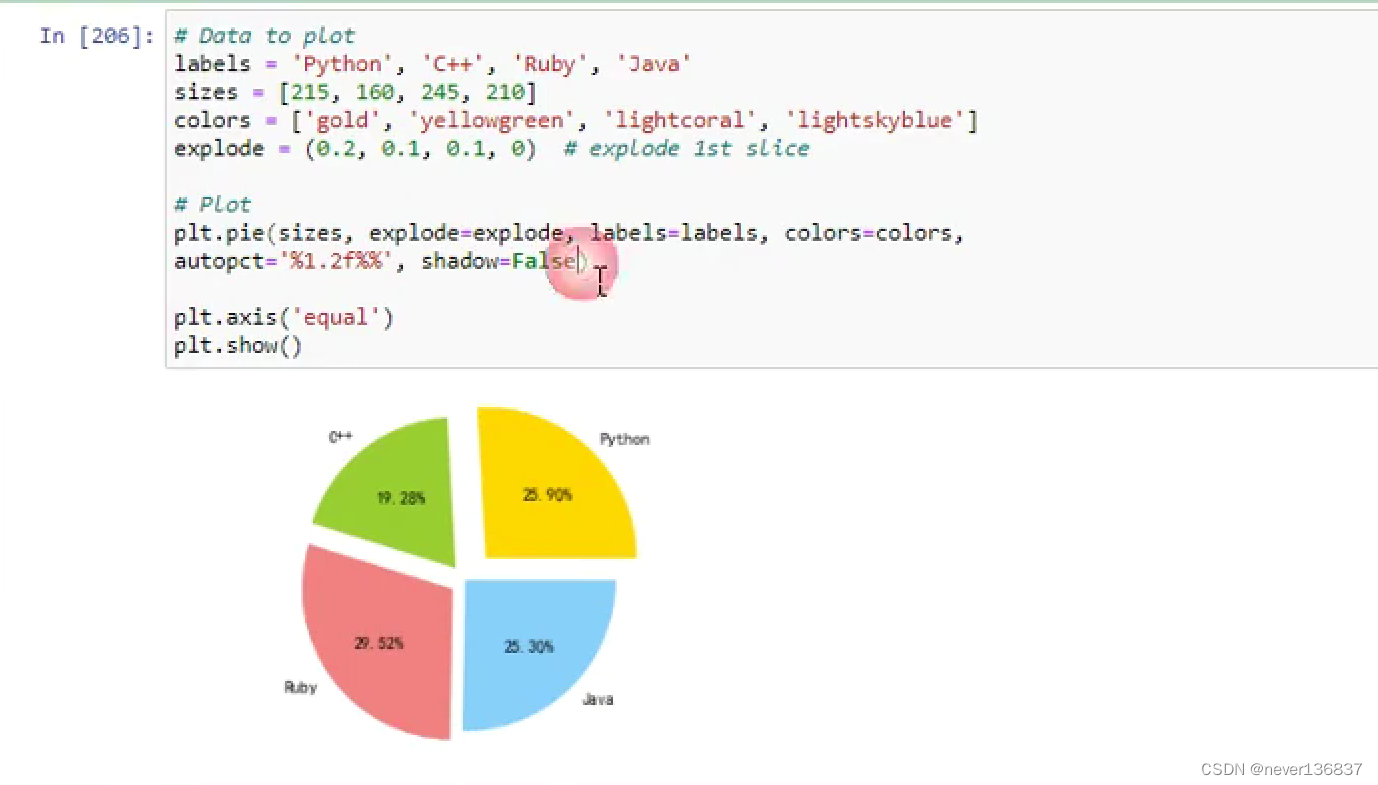Click the '# Plot' comment line
The image size is (1378, 785).
(x=212, y=204)
